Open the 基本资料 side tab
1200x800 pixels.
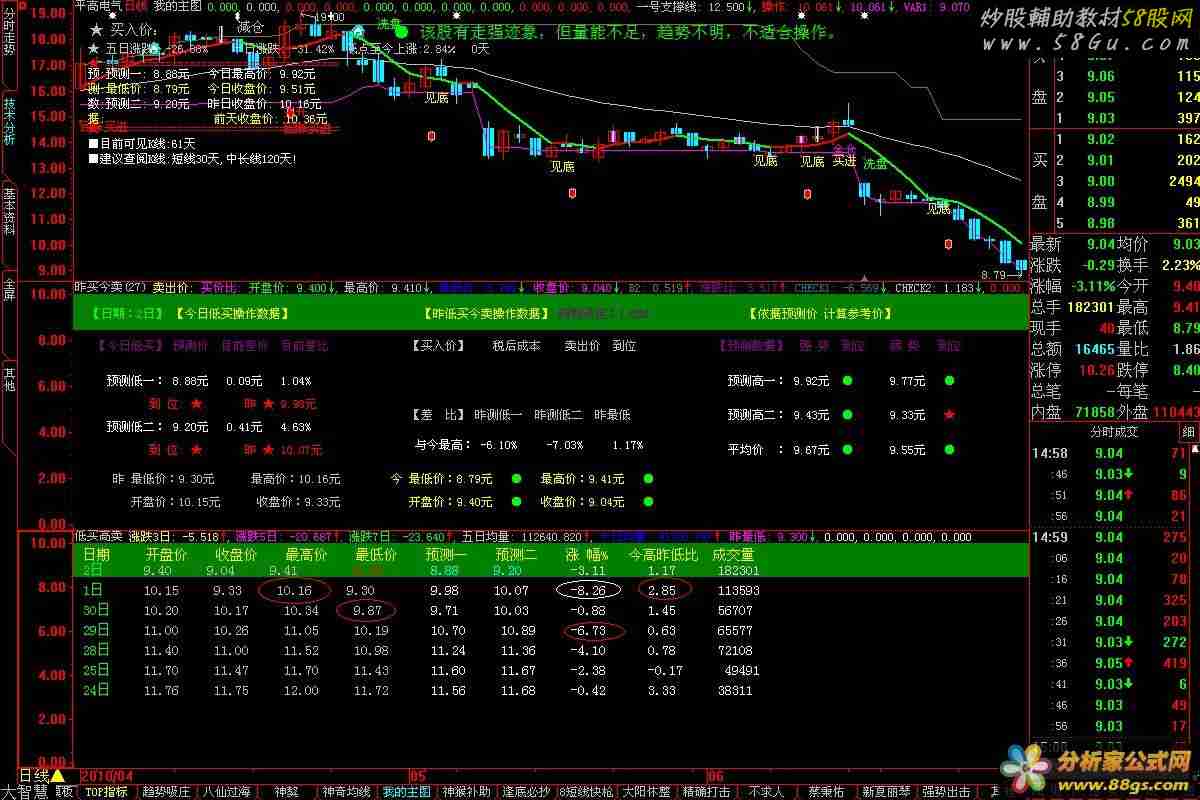(8, 210)
